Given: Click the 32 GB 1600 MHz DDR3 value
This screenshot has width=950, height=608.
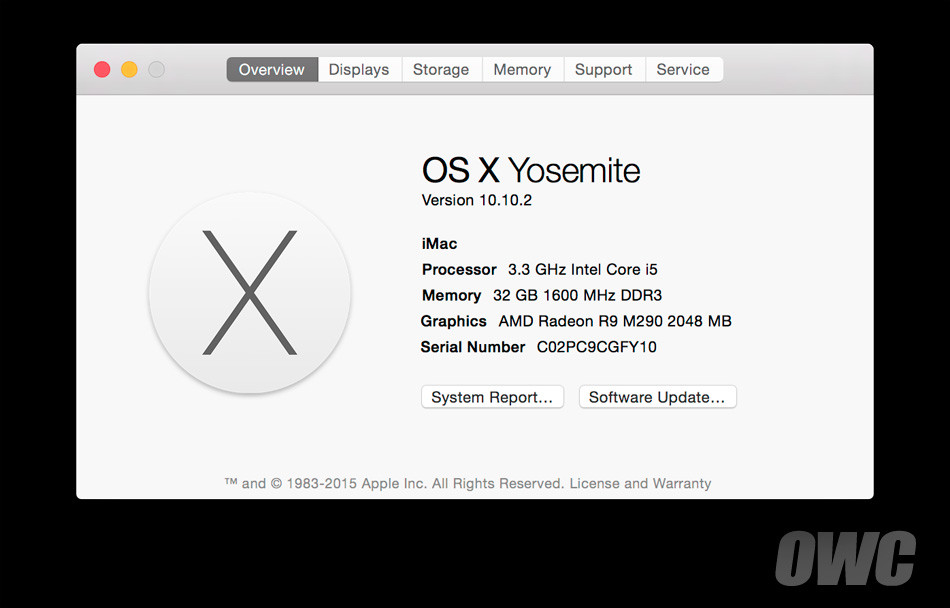Looking at the screenshot, I should click(577, 296).
